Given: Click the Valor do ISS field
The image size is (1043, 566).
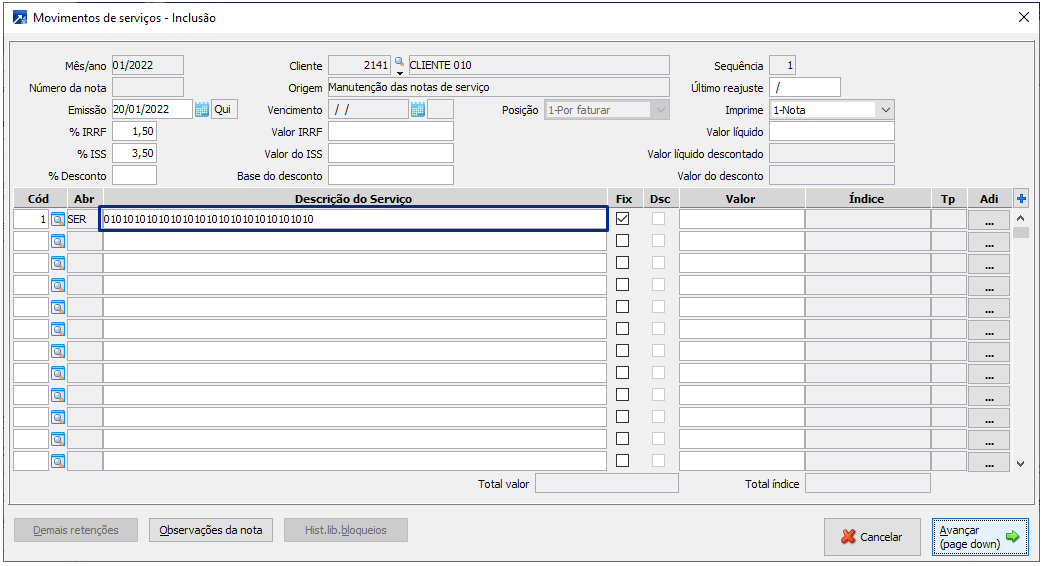Looking at the screenshot, I should tap(391, 153).
